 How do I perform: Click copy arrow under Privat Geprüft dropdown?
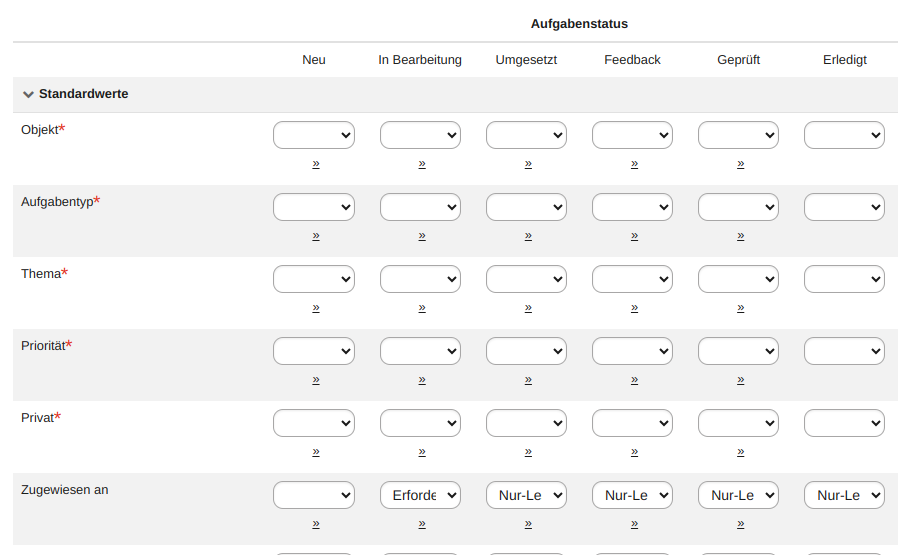[x=740, y=451]
